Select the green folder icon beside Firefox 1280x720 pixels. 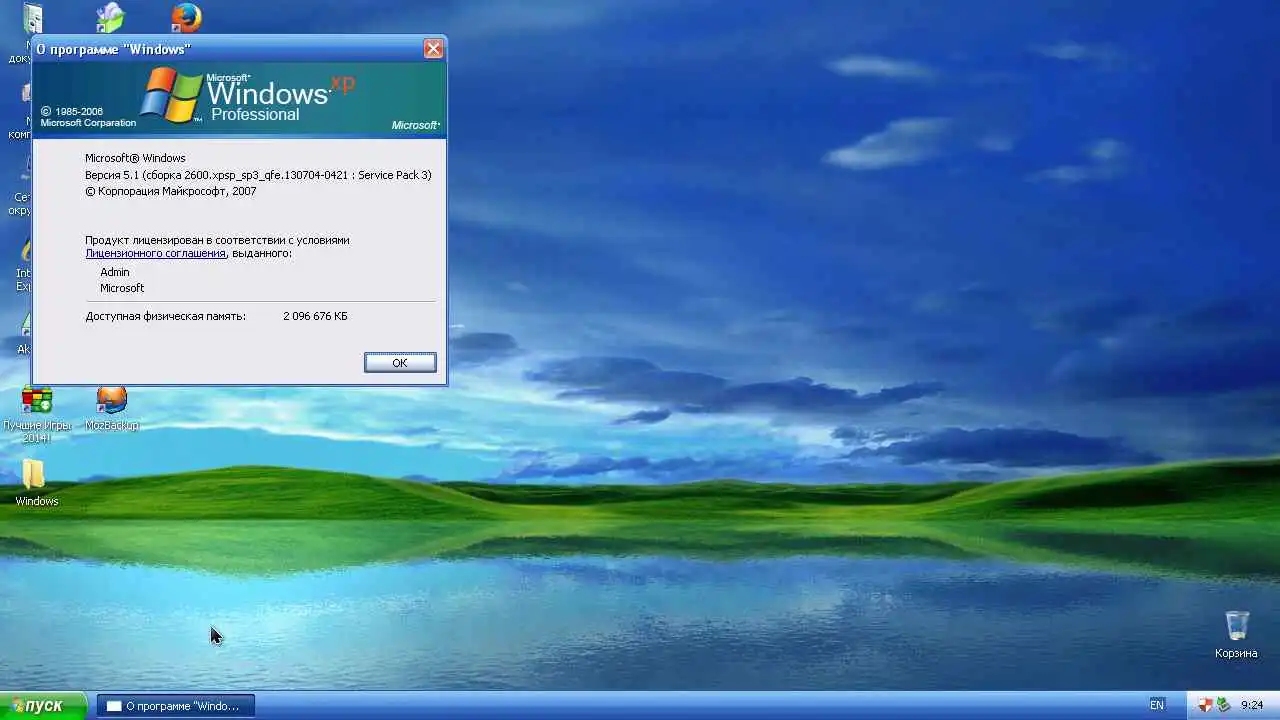(110, 17)
